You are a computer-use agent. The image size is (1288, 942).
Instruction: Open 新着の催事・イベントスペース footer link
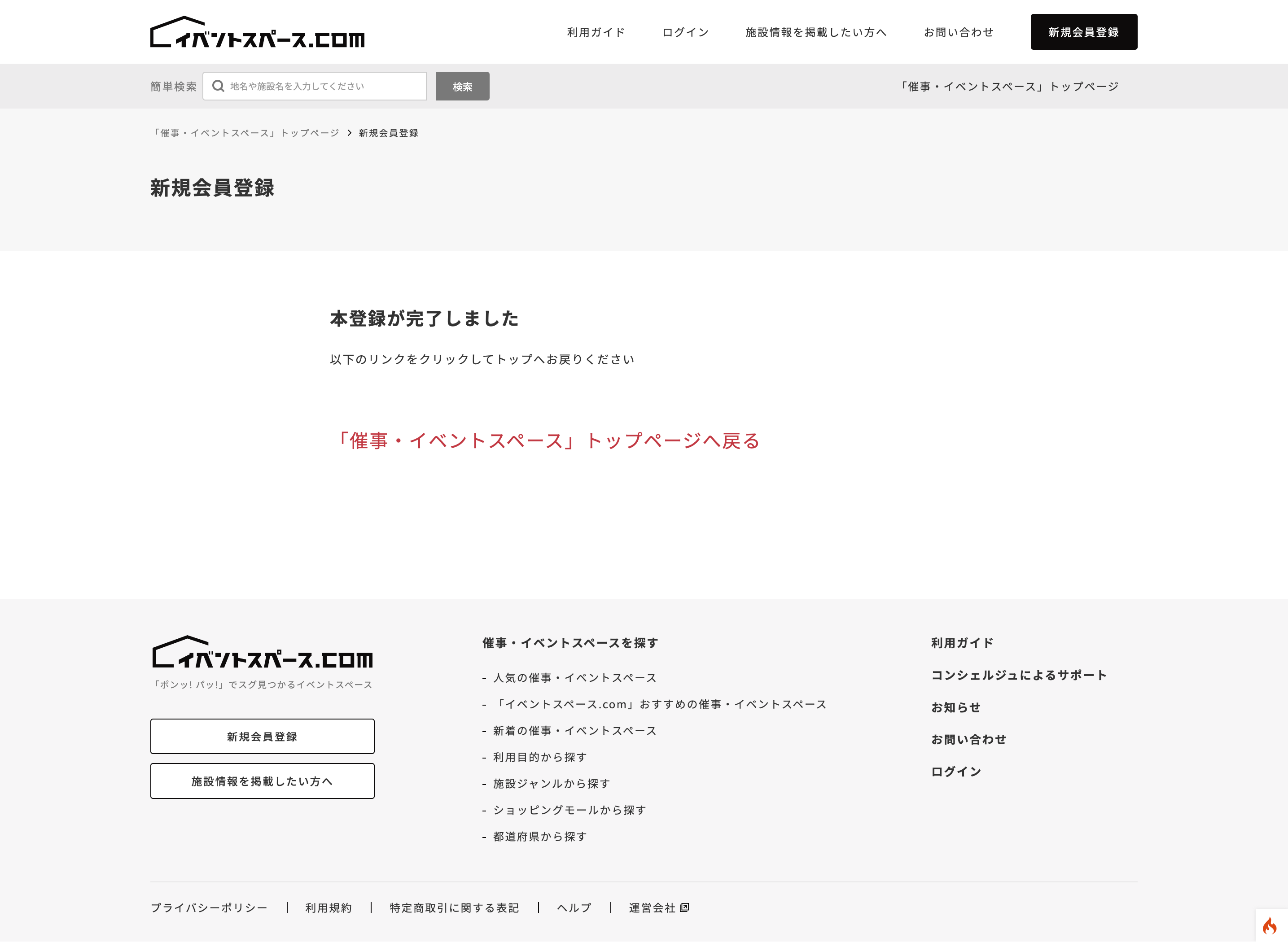(x=574, y=730)
